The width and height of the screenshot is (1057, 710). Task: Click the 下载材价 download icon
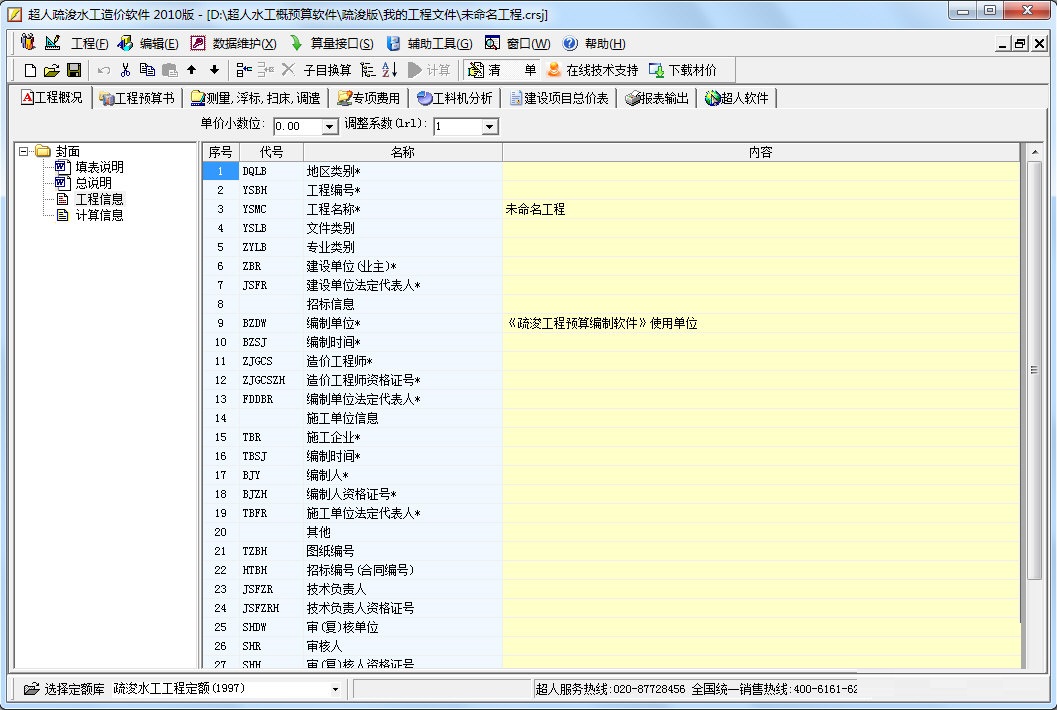tap(656, 70)
